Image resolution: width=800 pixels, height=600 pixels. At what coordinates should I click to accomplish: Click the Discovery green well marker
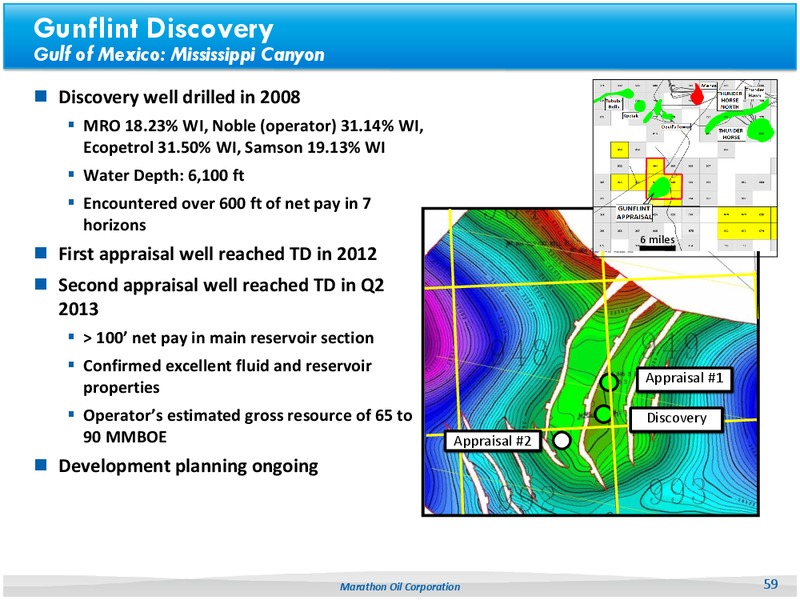click(603, 414)
